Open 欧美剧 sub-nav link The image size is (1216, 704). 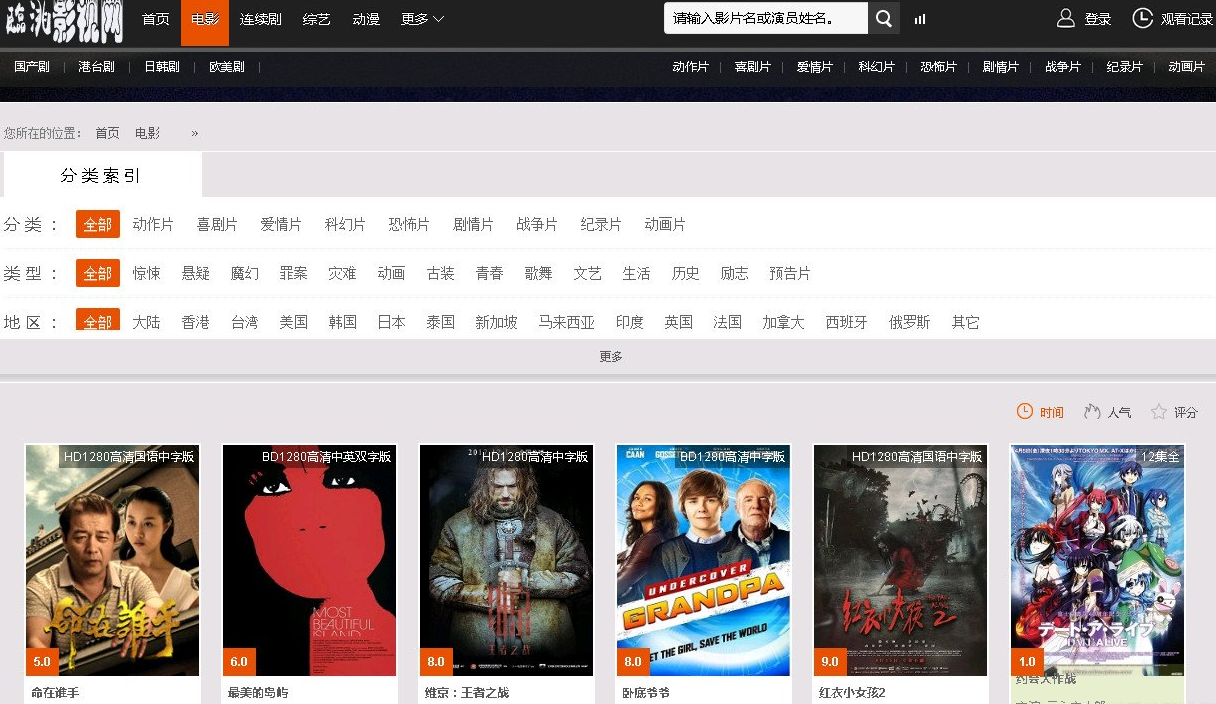pos(227,67)
